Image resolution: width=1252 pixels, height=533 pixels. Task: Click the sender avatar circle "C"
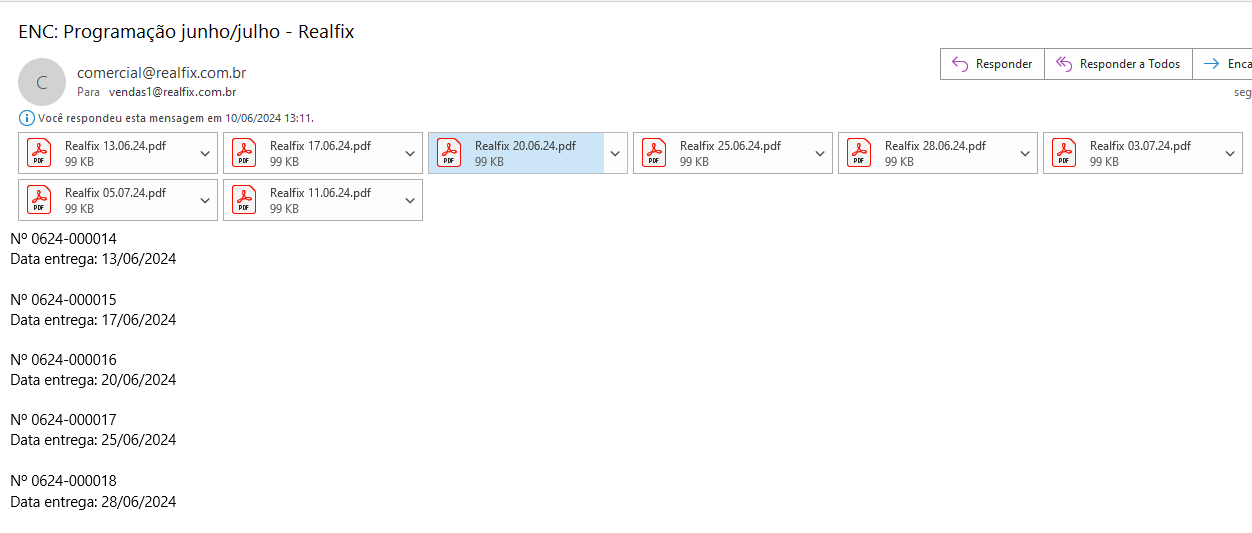point(42,82)
